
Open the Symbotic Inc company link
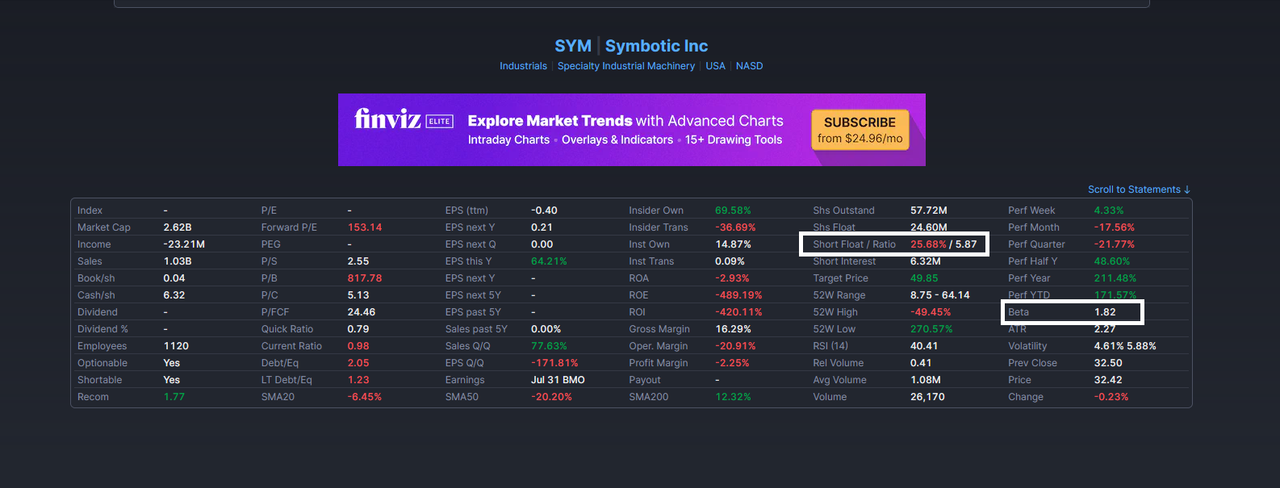tap(656, 46)
